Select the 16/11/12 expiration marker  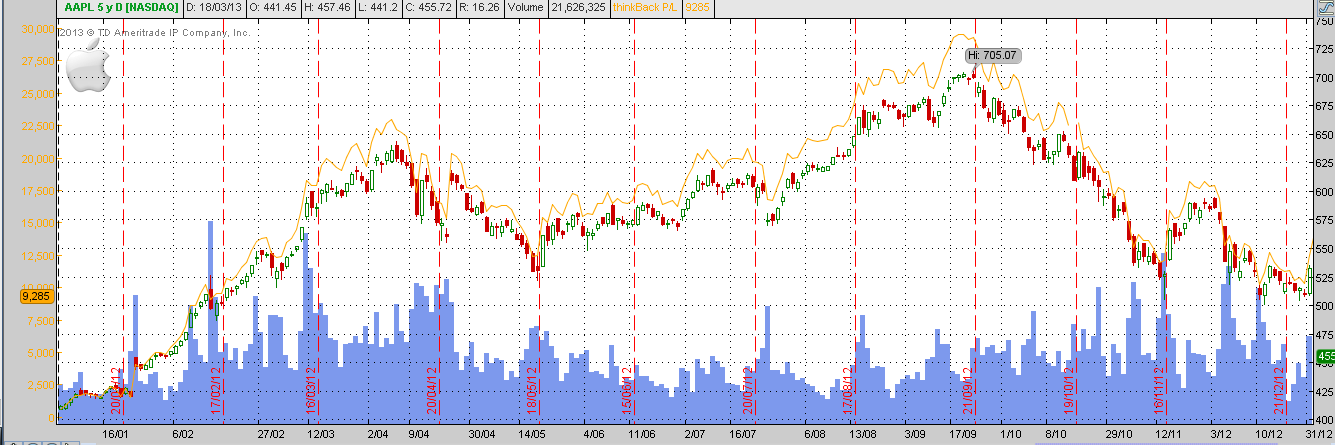[x=1159, y=392]
